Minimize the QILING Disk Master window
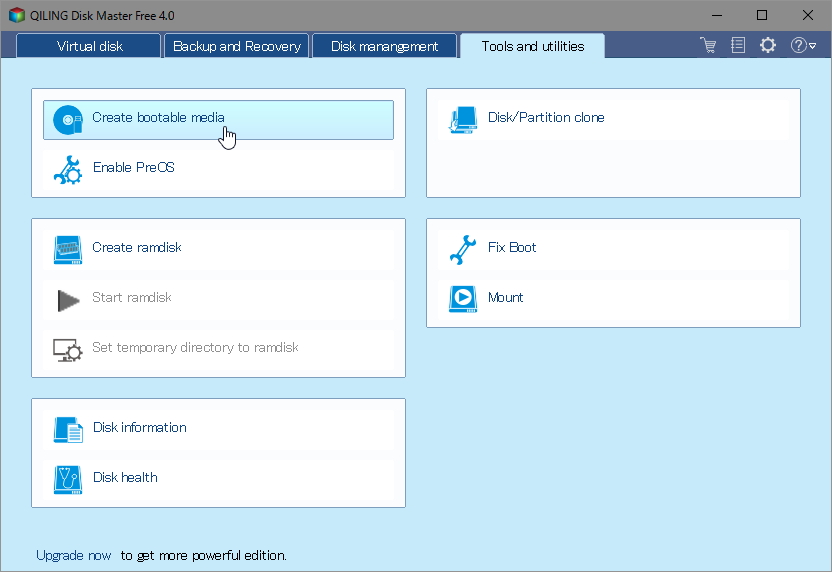This screenshot has width=832, height=572. point(717,15)
